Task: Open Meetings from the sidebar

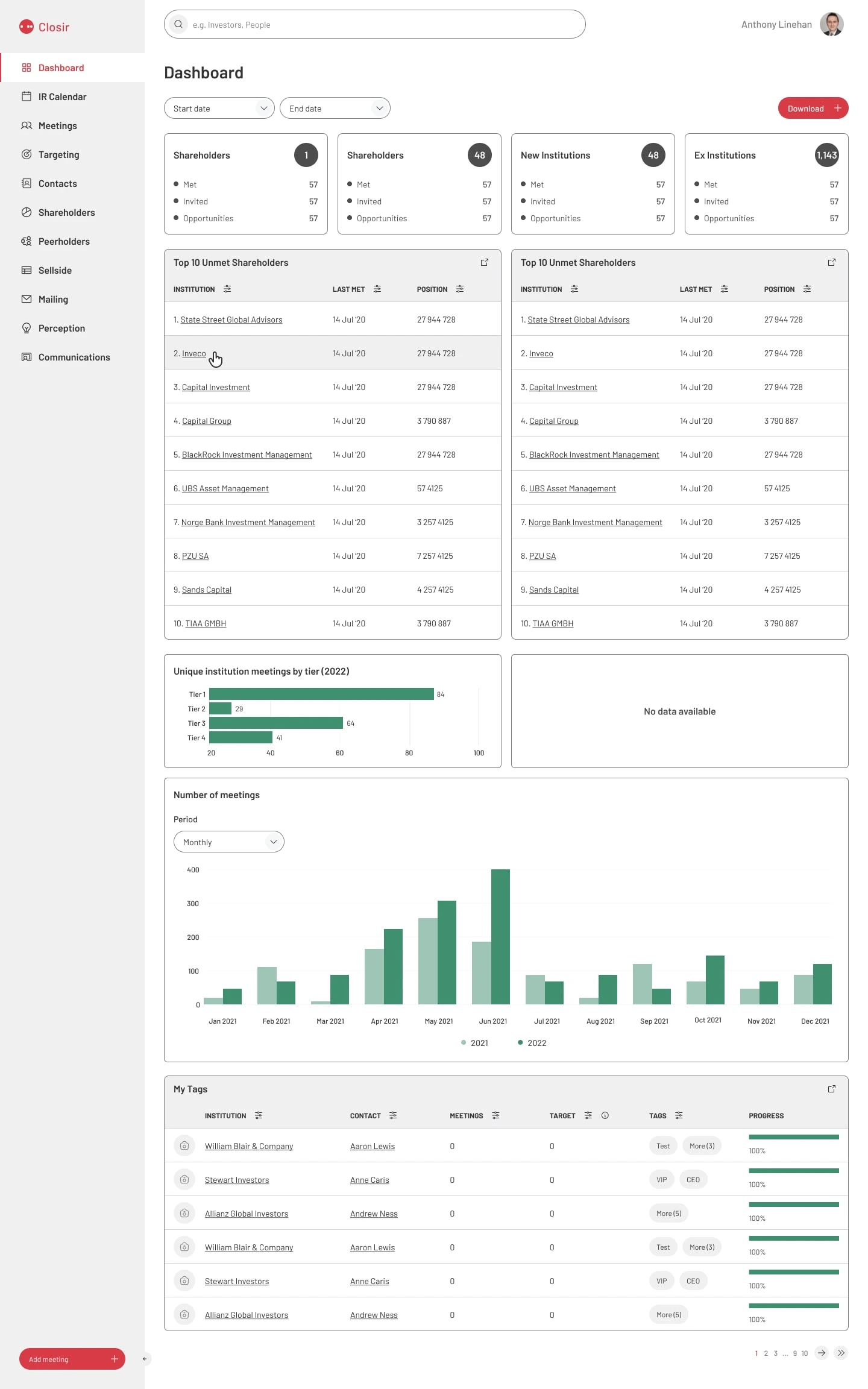Action: pyautogui.click(x=72, y=125)
